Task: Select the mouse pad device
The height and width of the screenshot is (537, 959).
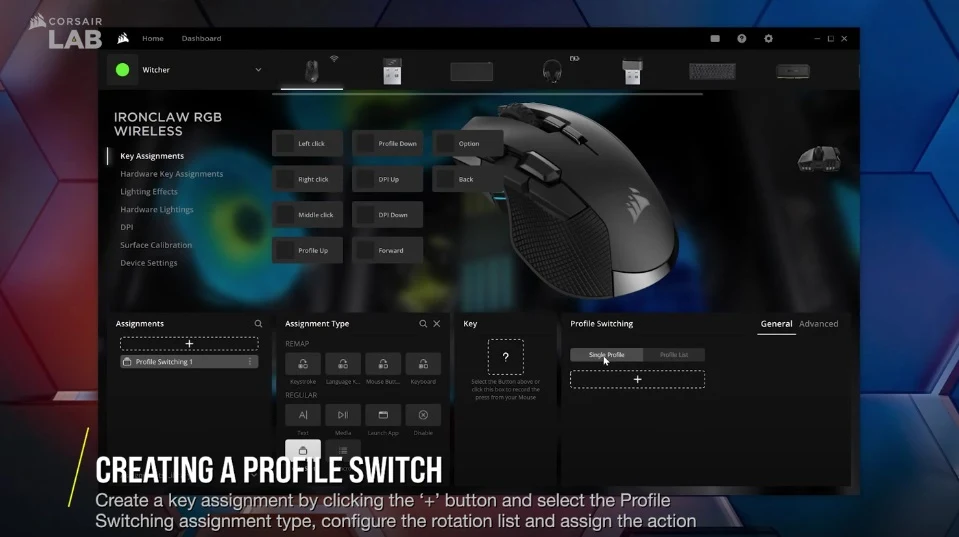Action: pyautogui.click(x=472, y=72)
